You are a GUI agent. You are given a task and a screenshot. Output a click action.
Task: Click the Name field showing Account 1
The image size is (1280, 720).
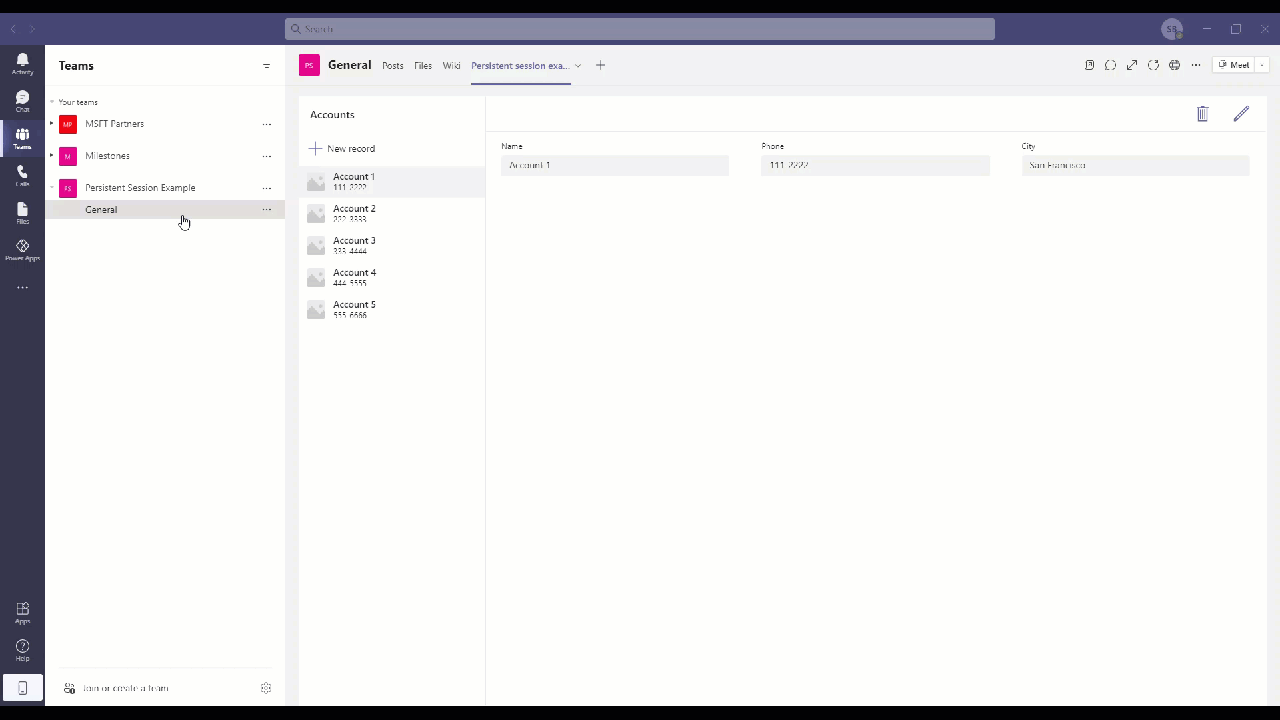pos(615,165)
